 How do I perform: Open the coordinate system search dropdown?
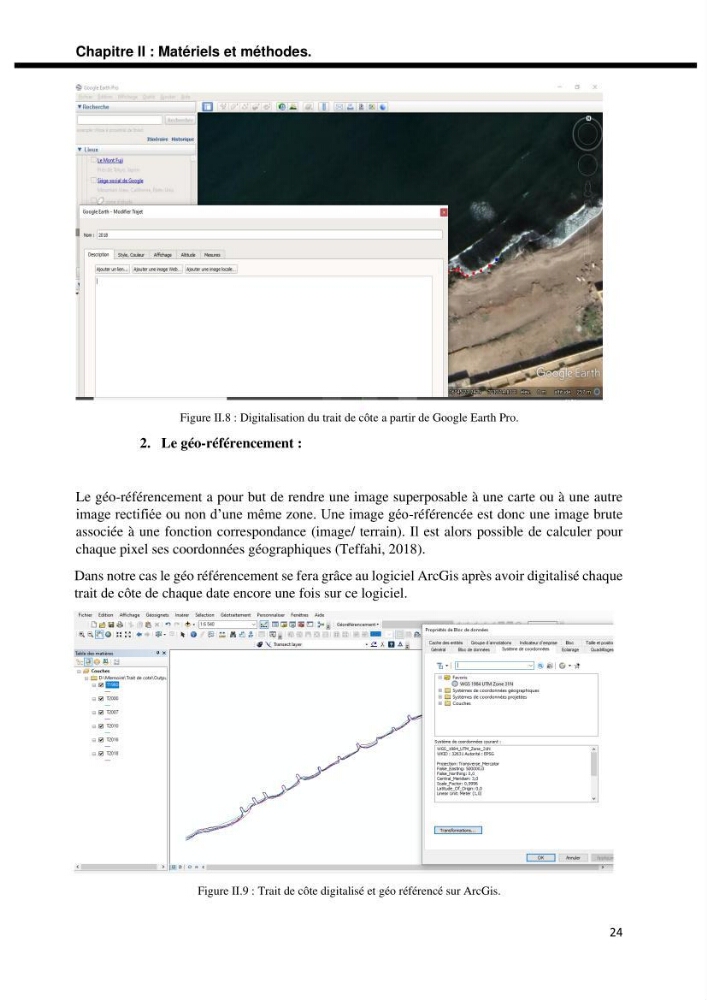click(530, 666)
